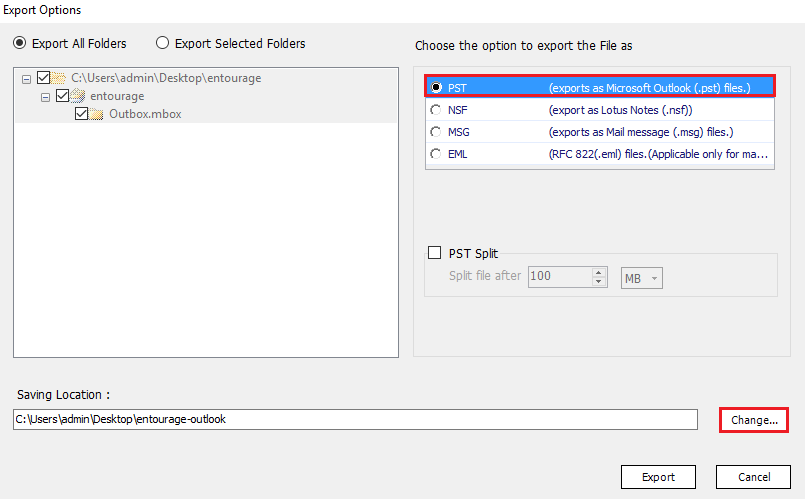The image size is (805, 499).
Task: Uncheck the C:\Users\admin\Desktop\entourage checkbox
Action: click(x=44, y=78)
